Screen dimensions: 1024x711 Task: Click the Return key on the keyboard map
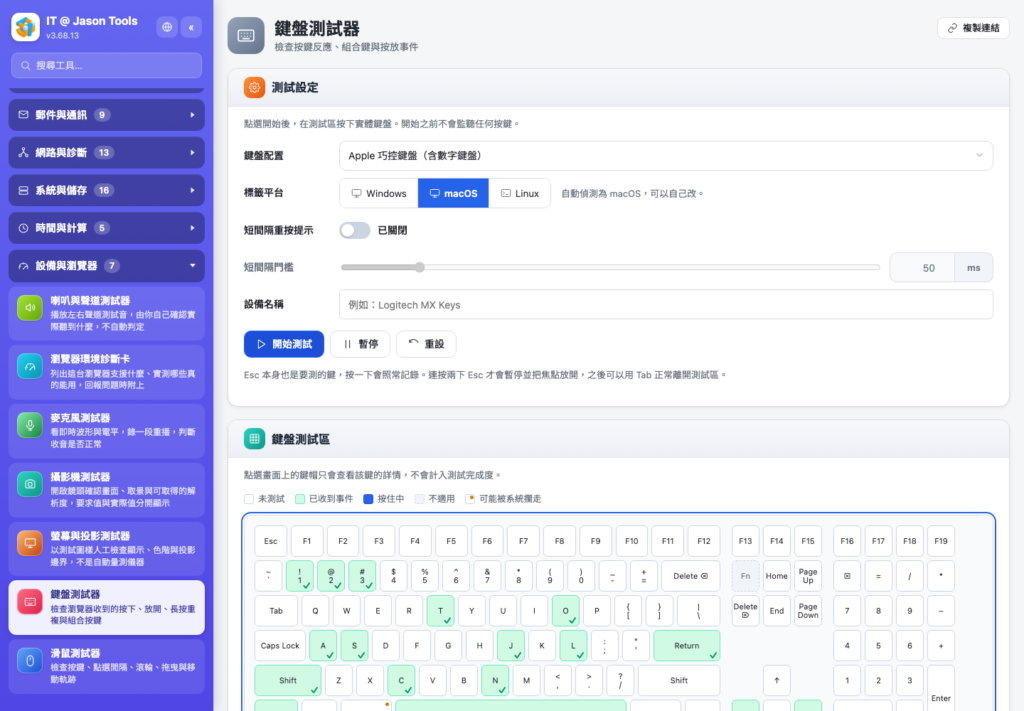[686, 646]
